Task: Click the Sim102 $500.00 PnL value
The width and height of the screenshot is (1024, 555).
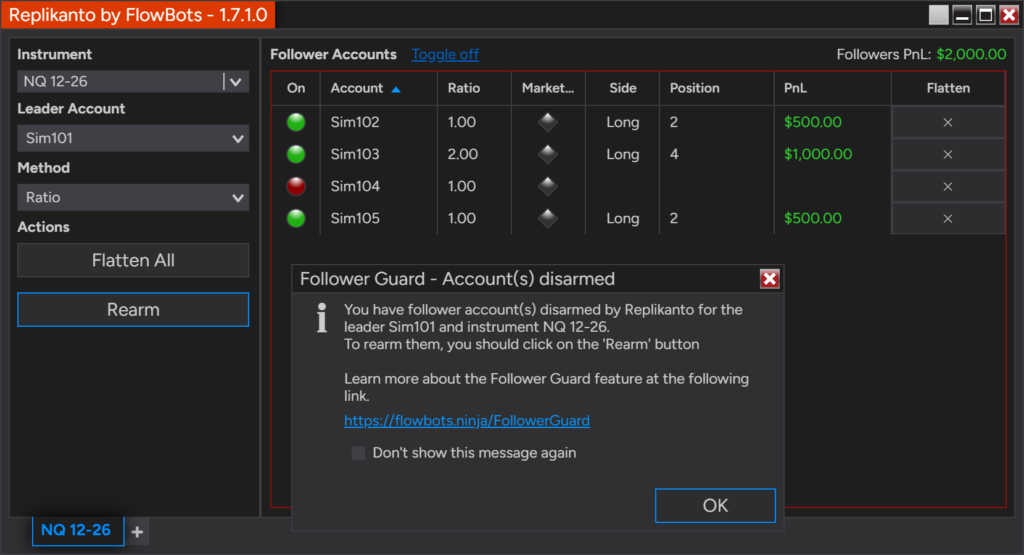Action: point(812,122)
